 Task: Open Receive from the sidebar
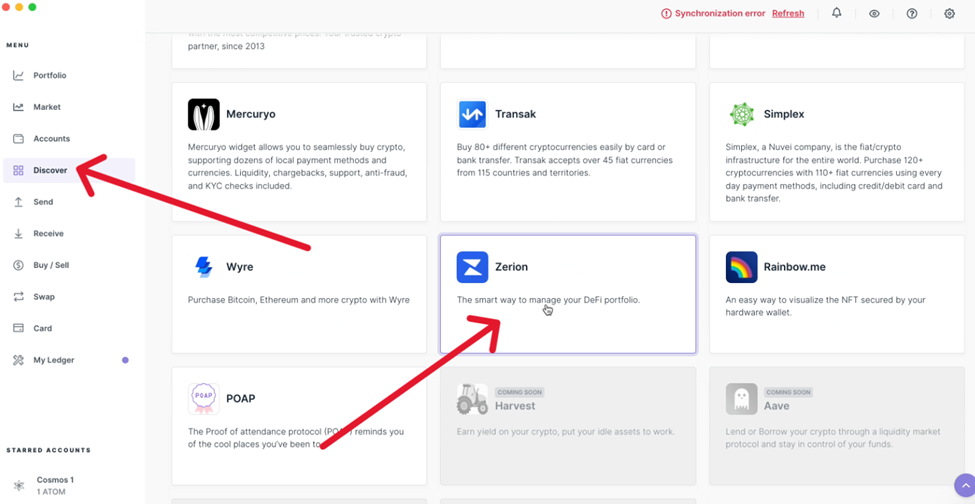coord(49,234)
